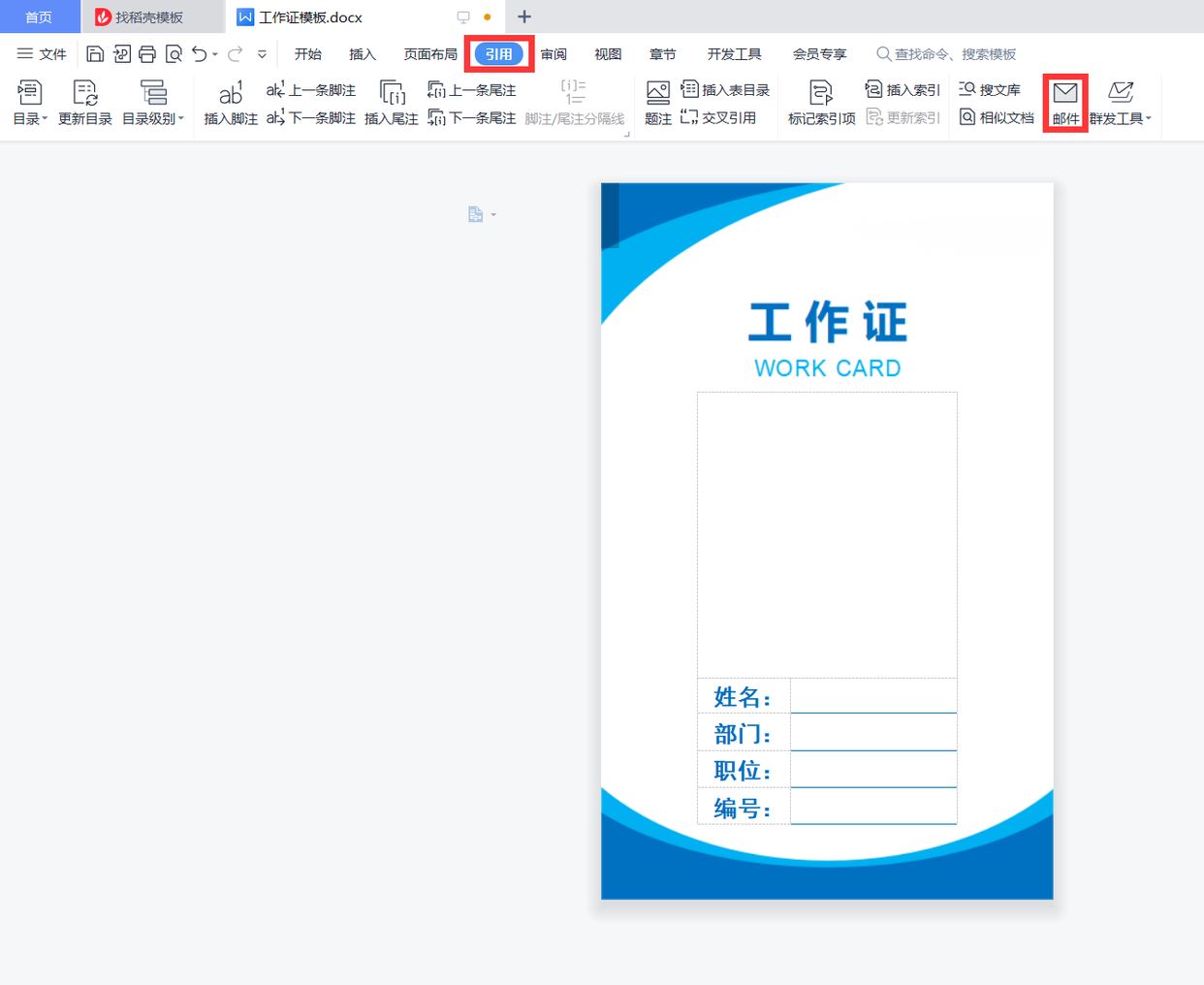This screenshot has width=1204, height=985.
Task: Click the print icon in quick access toolbar
Action: (x=147, y=54)
